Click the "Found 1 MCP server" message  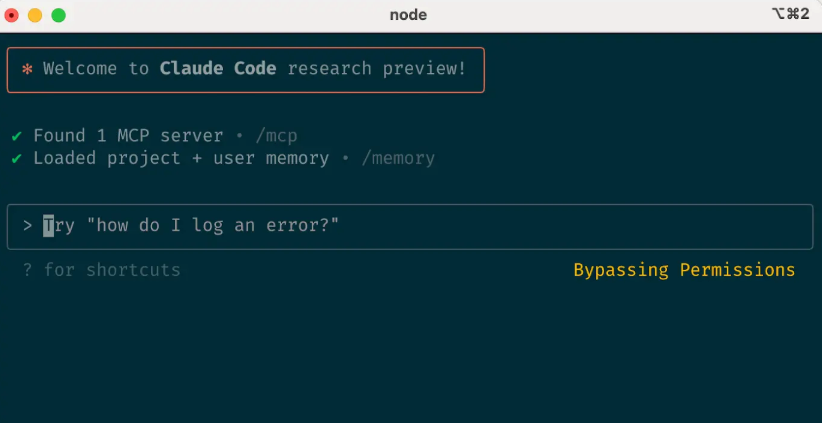pyautogui.click(x=128, y=135)
